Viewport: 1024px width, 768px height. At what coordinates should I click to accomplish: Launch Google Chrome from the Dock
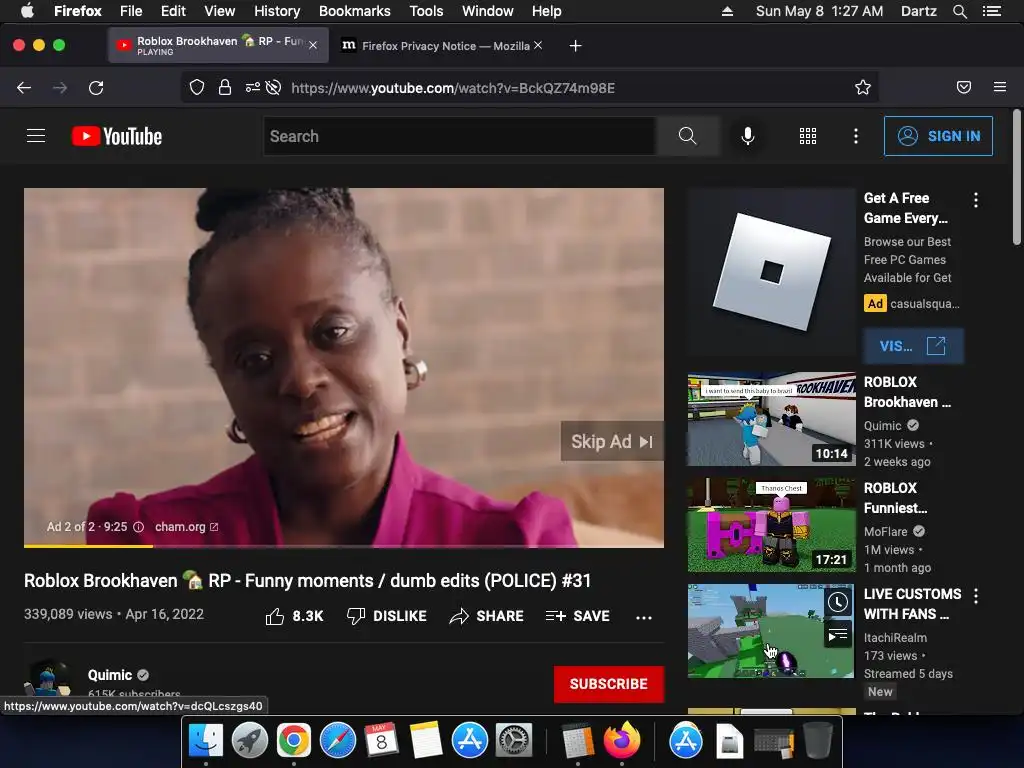tap(293, 741)
